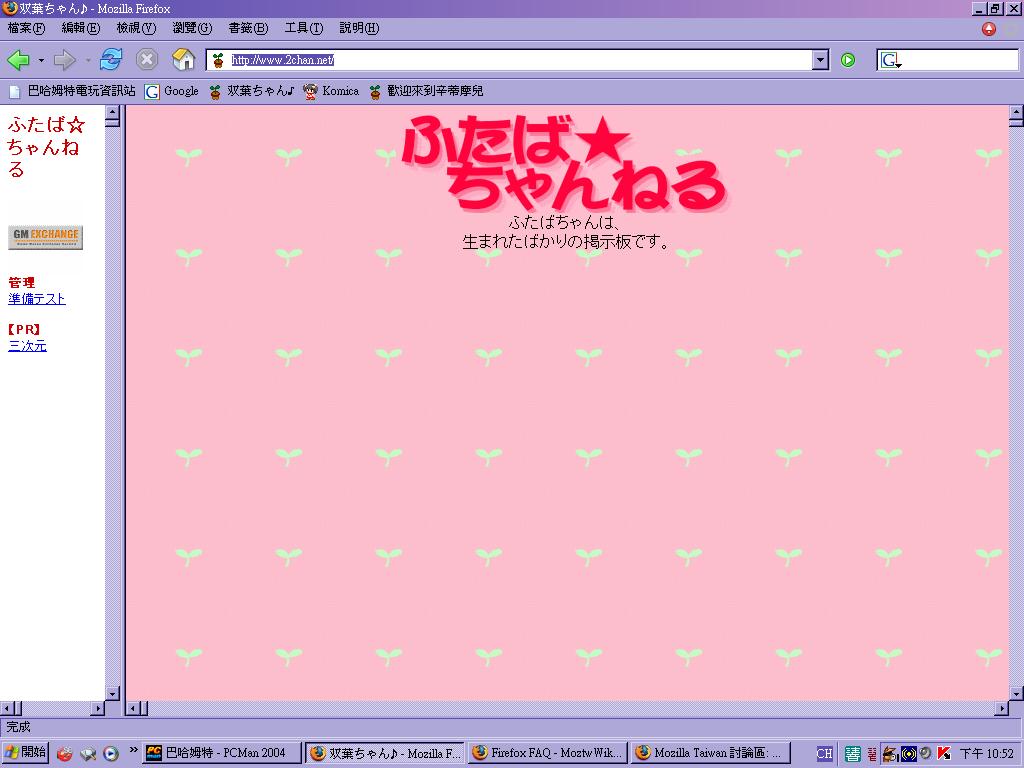Expand the address bar URL dropdown
This screenshot has height=768, width=1024.
820,60
